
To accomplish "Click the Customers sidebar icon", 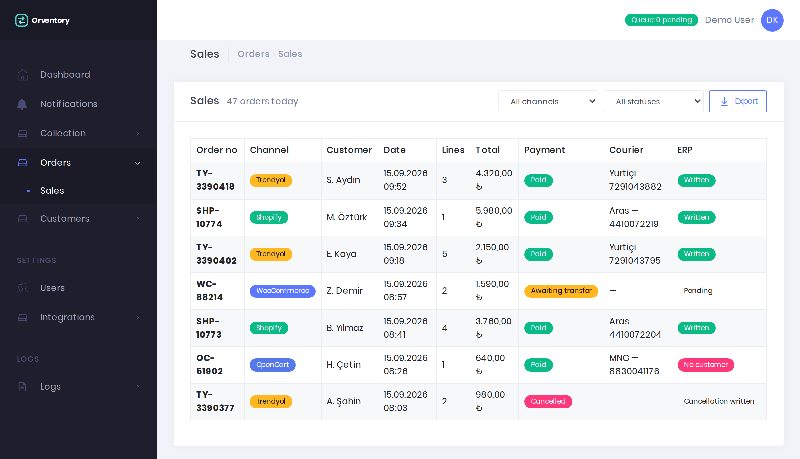I will pos(22,219).
